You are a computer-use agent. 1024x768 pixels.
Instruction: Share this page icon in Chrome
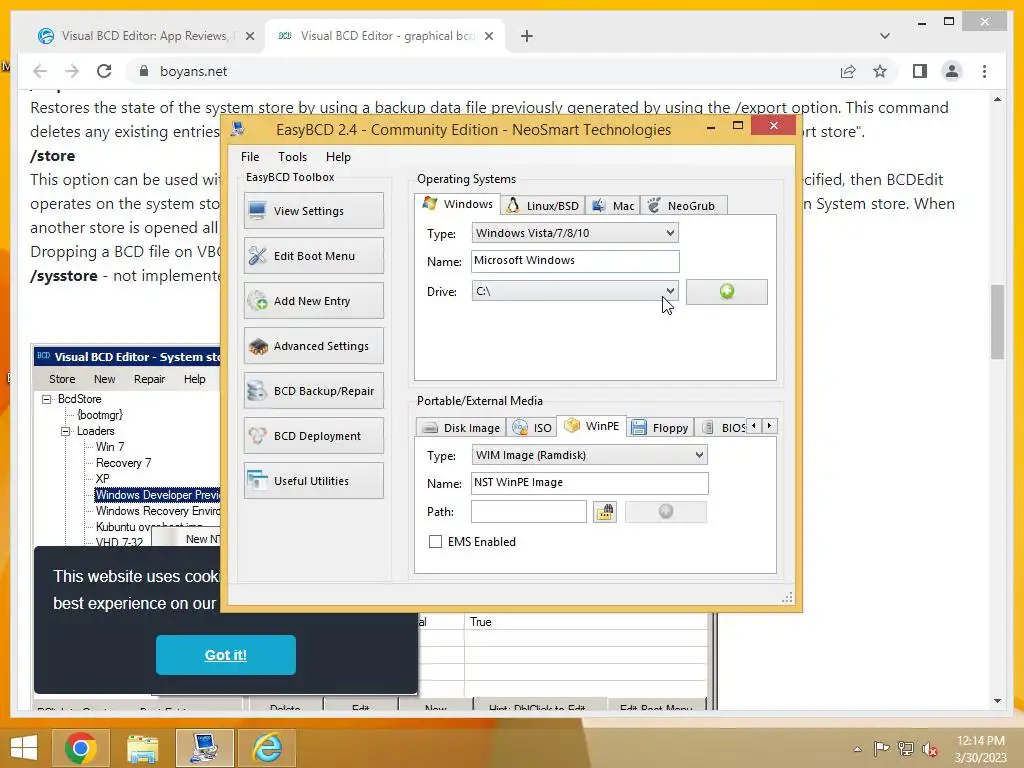(x=848, y=71)
